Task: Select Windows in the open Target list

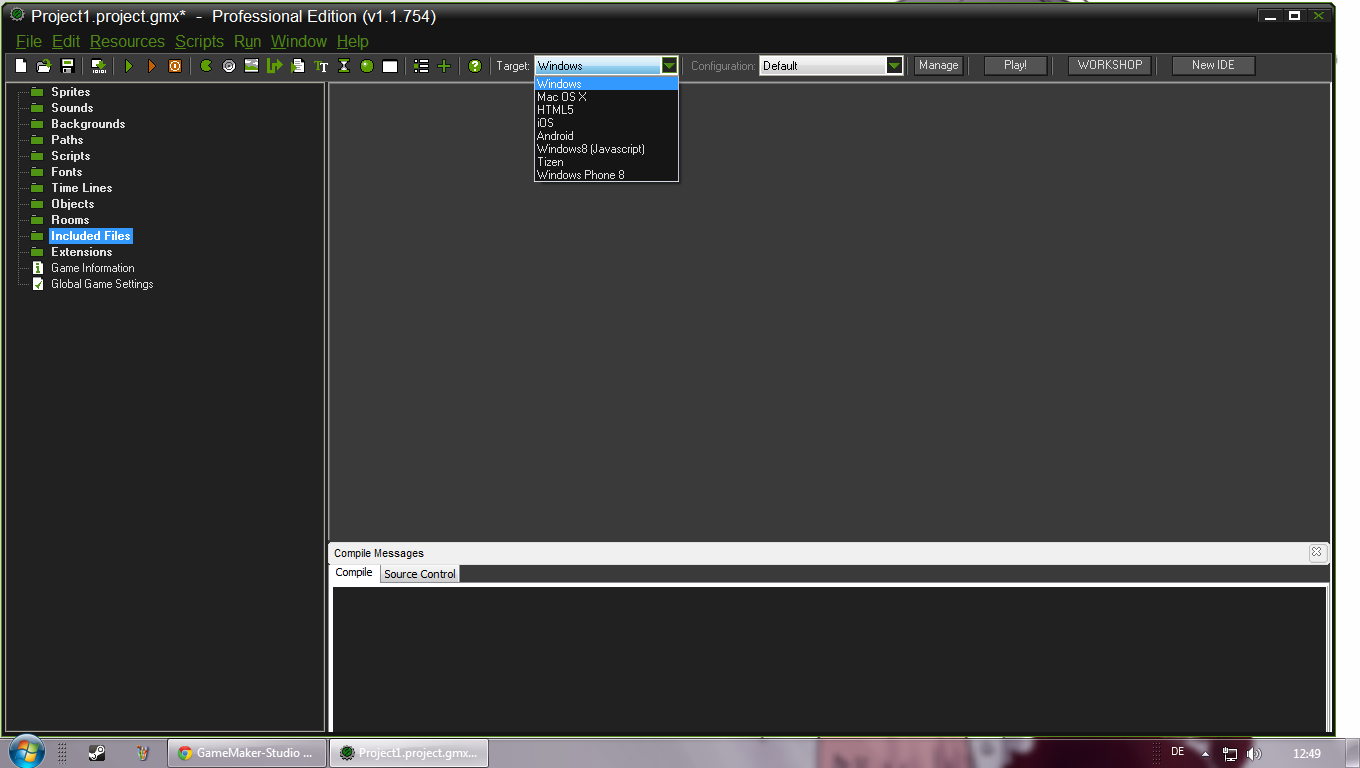Action: click(606, 84)
